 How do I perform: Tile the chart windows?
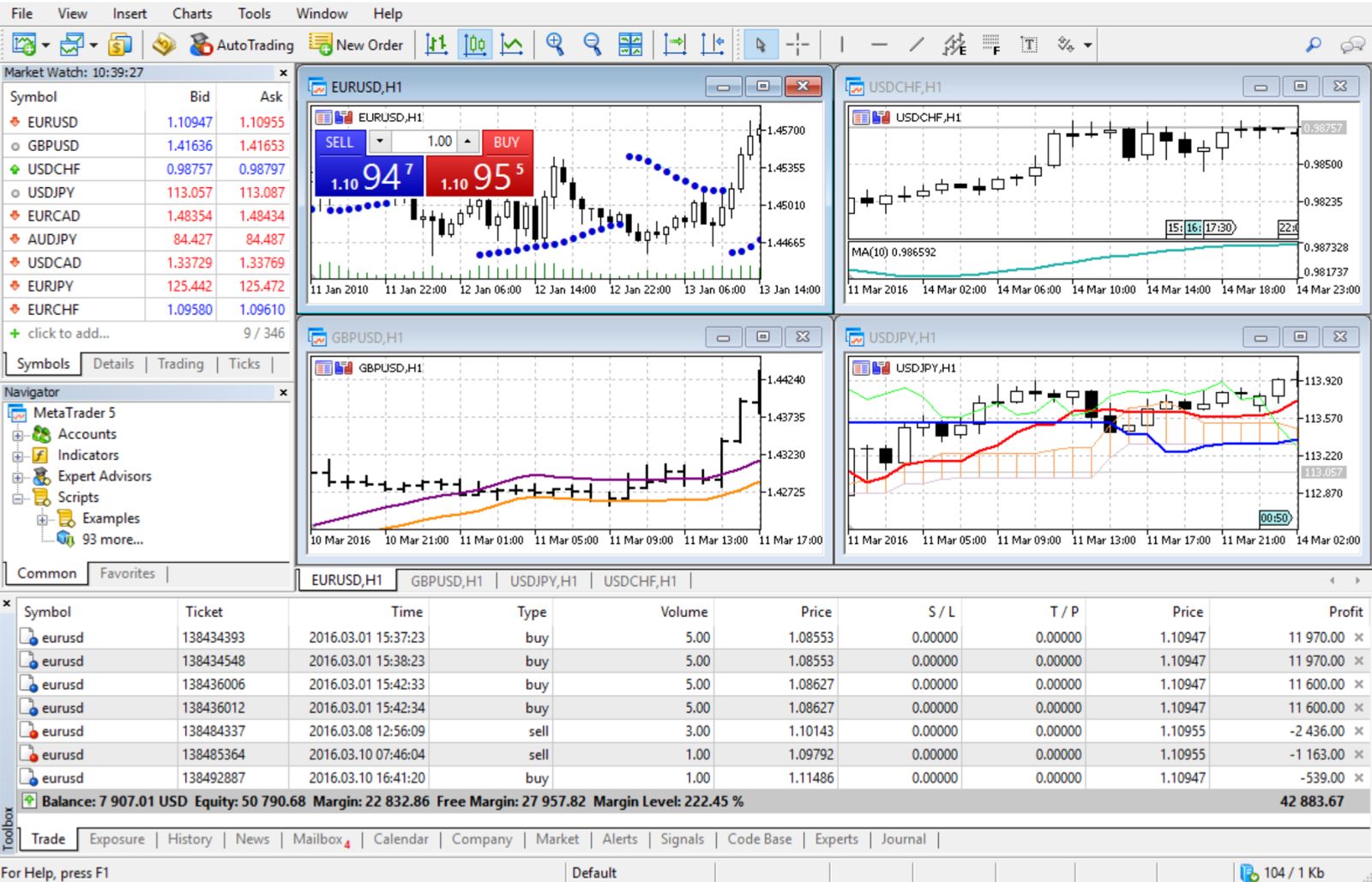click(629, 45)
